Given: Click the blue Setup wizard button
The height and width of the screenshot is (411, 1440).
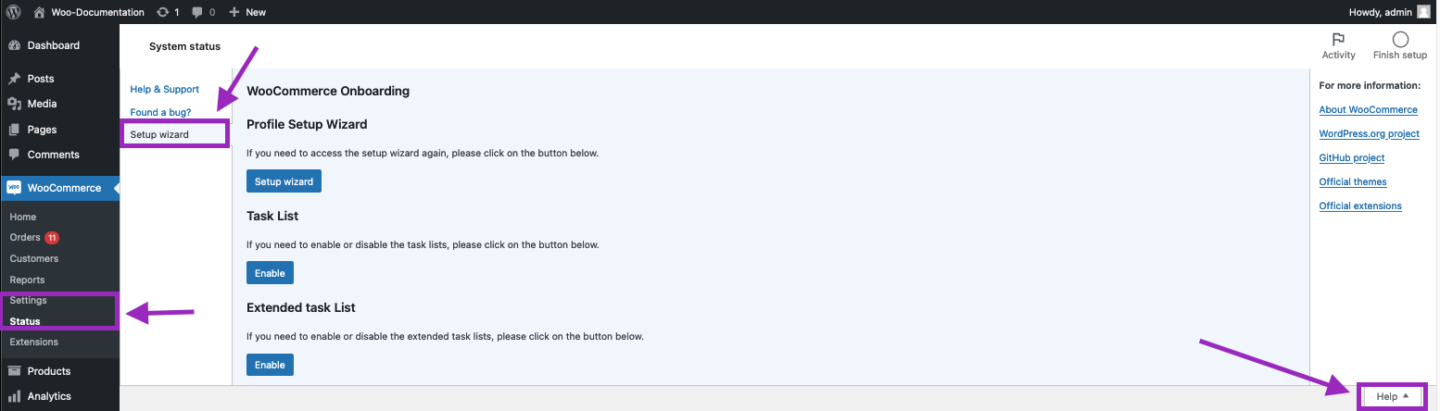Looking at the screenshot, I should coord(284,182).
